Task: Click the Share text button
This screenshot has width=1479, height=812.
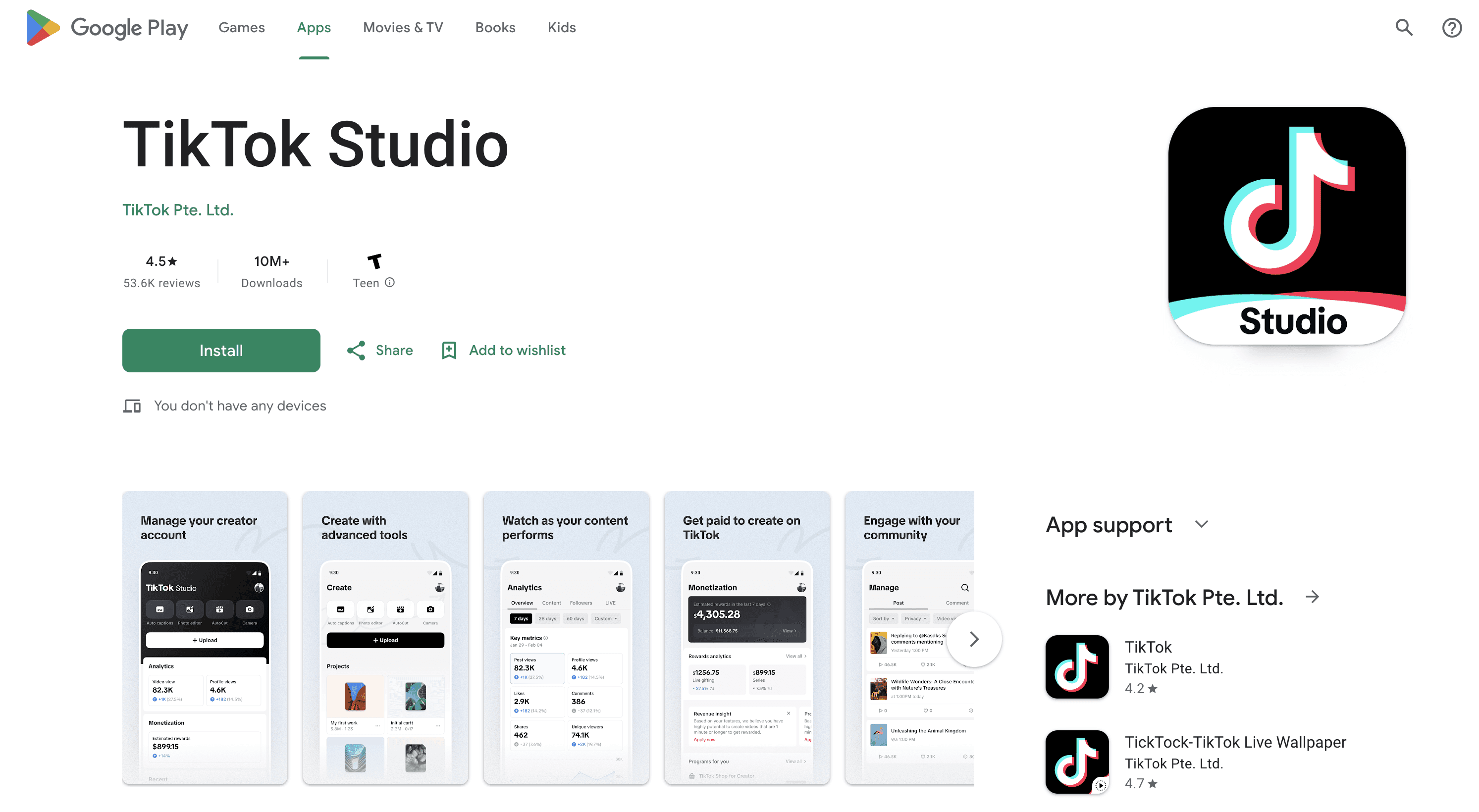Action: coord(394,350)
